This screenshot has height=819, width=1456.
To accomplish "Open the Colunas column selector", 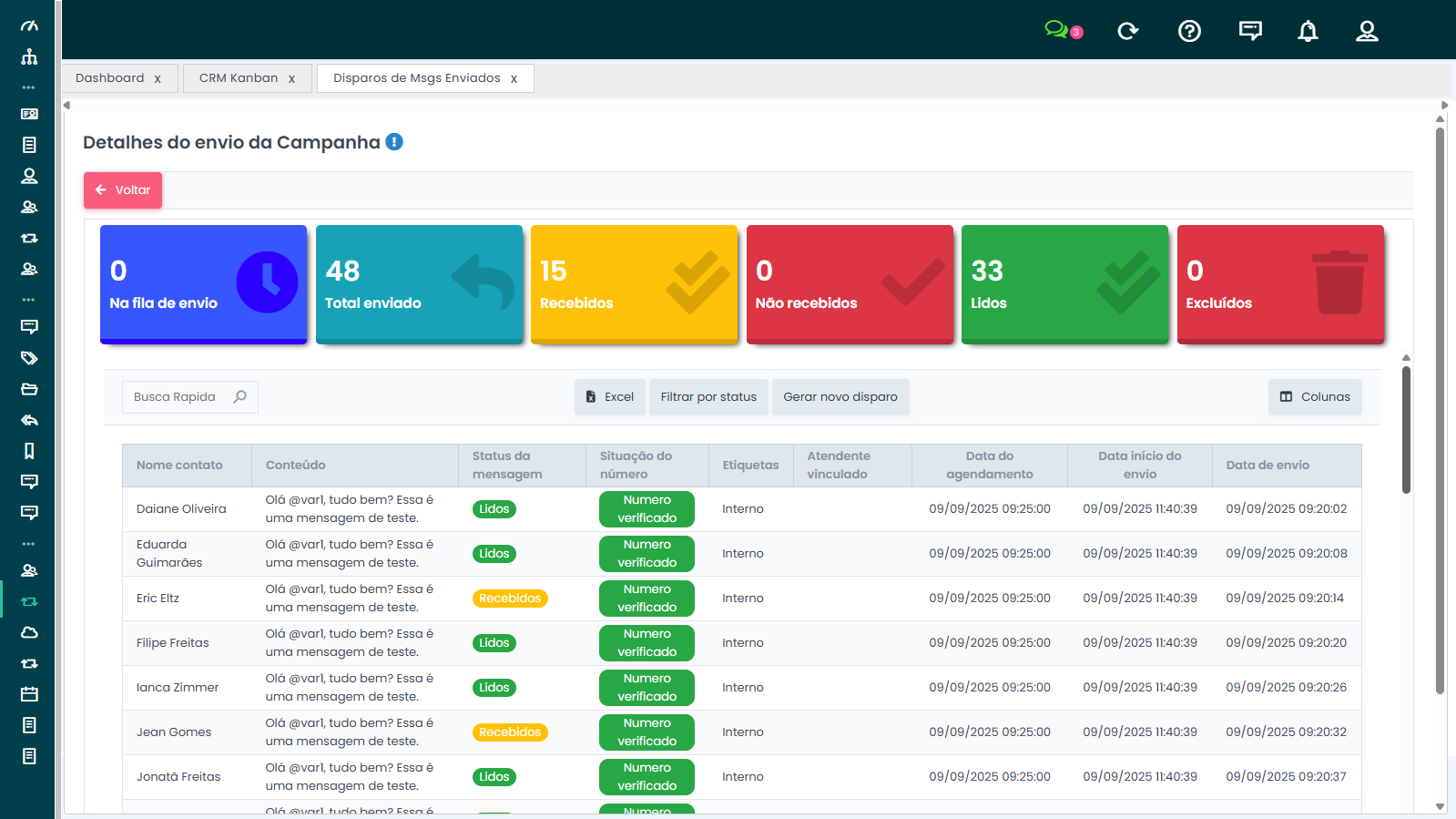I will pyautogui.click(x=1314, y=397).
